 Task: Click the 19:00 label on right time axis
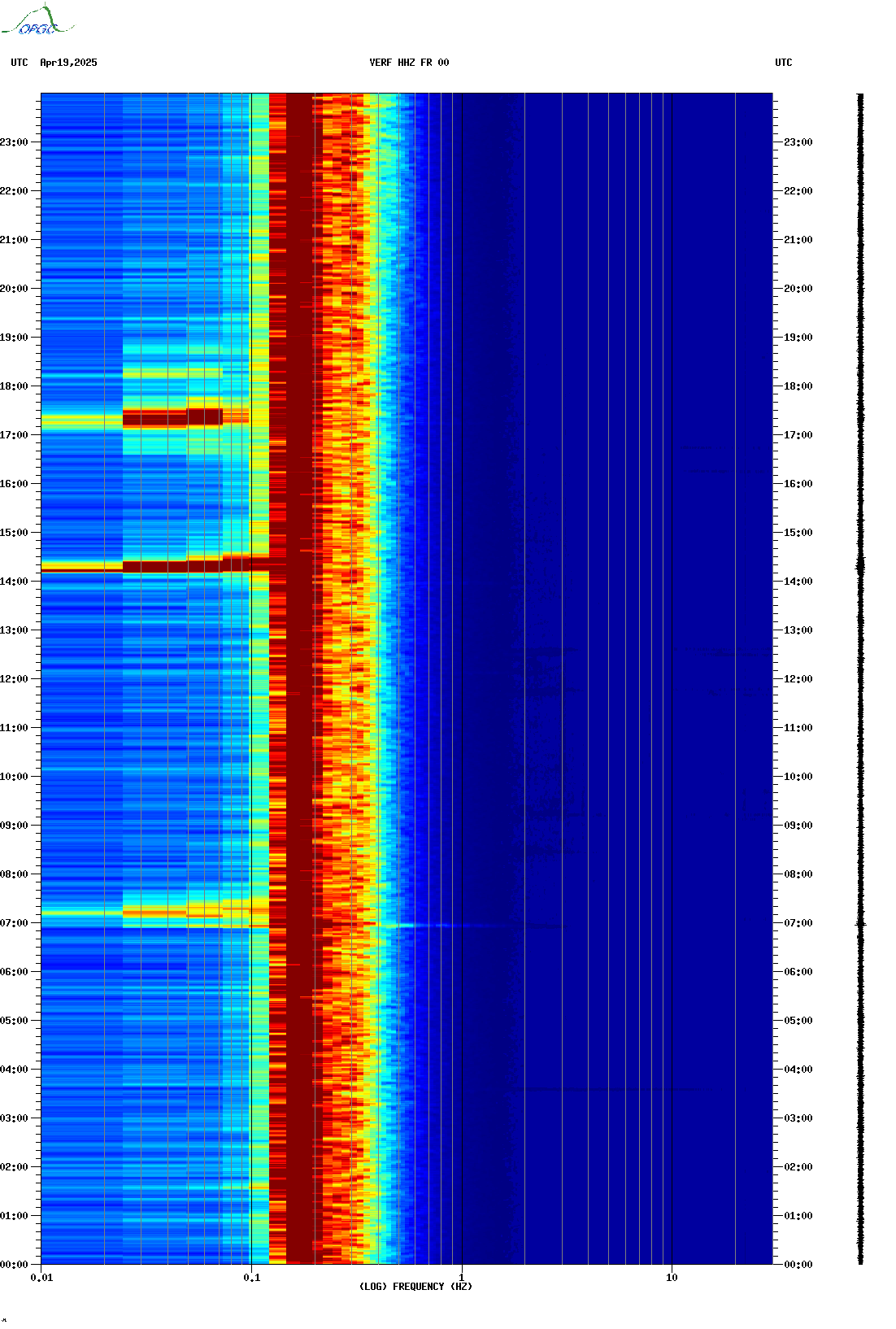tap(798, 338)
